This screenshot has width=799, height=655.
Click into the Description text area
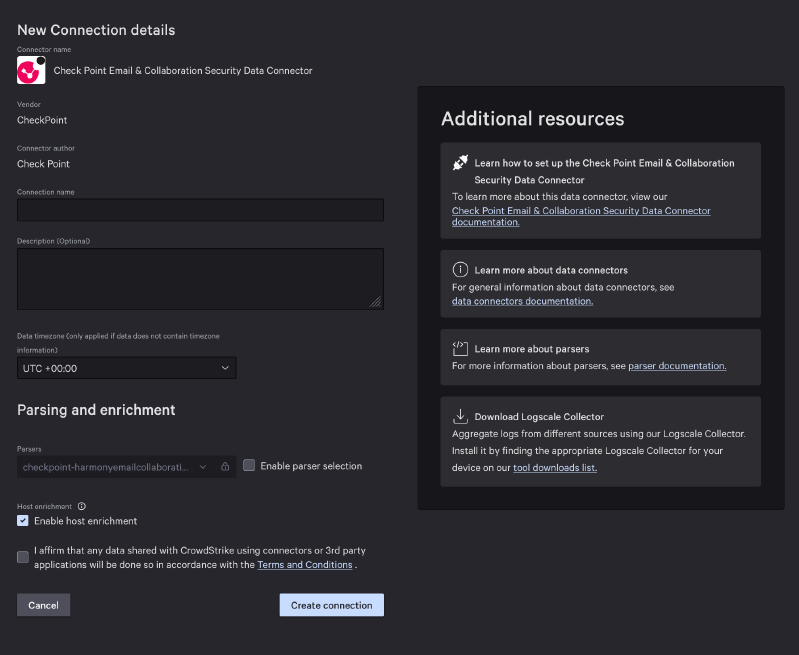point(200,278)
